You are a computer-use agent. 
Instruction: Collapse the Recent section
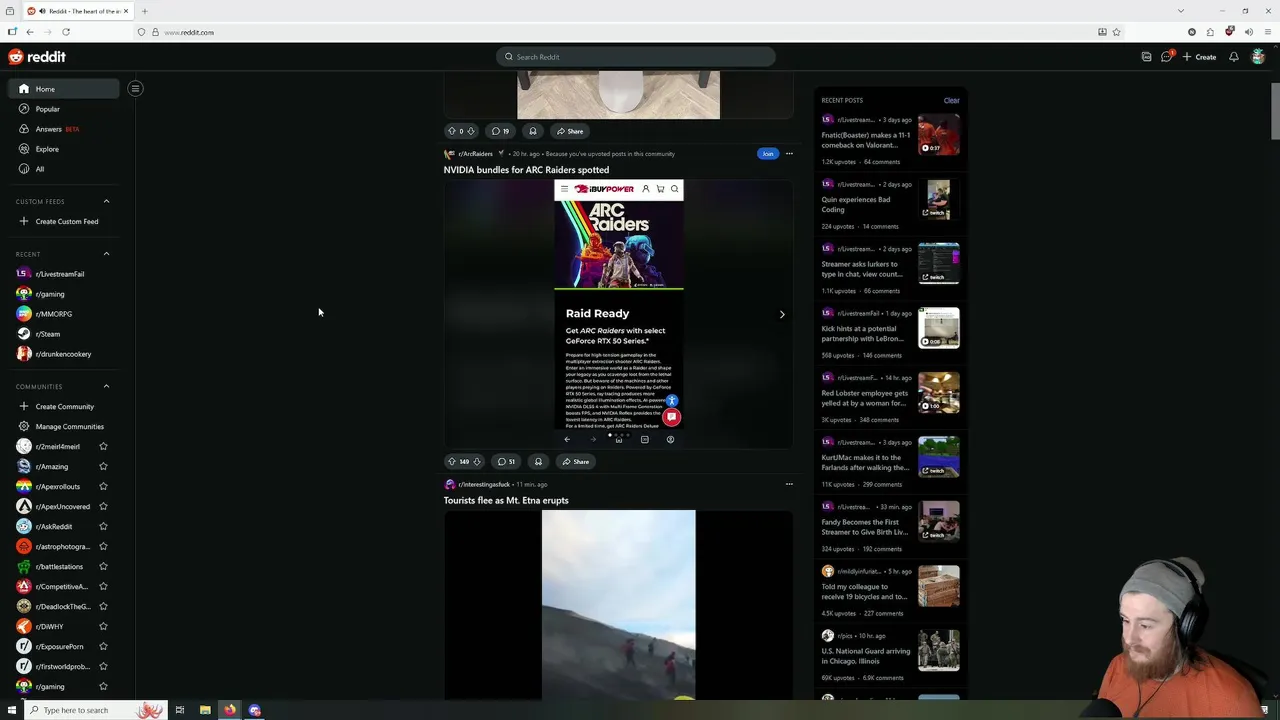[x=106, y=254]
